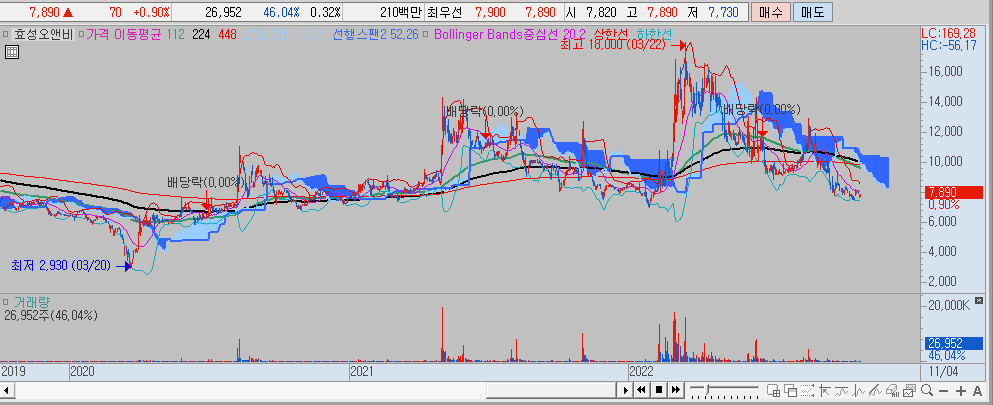Click the 선행스팬1 9,26 label

point(285,34)
